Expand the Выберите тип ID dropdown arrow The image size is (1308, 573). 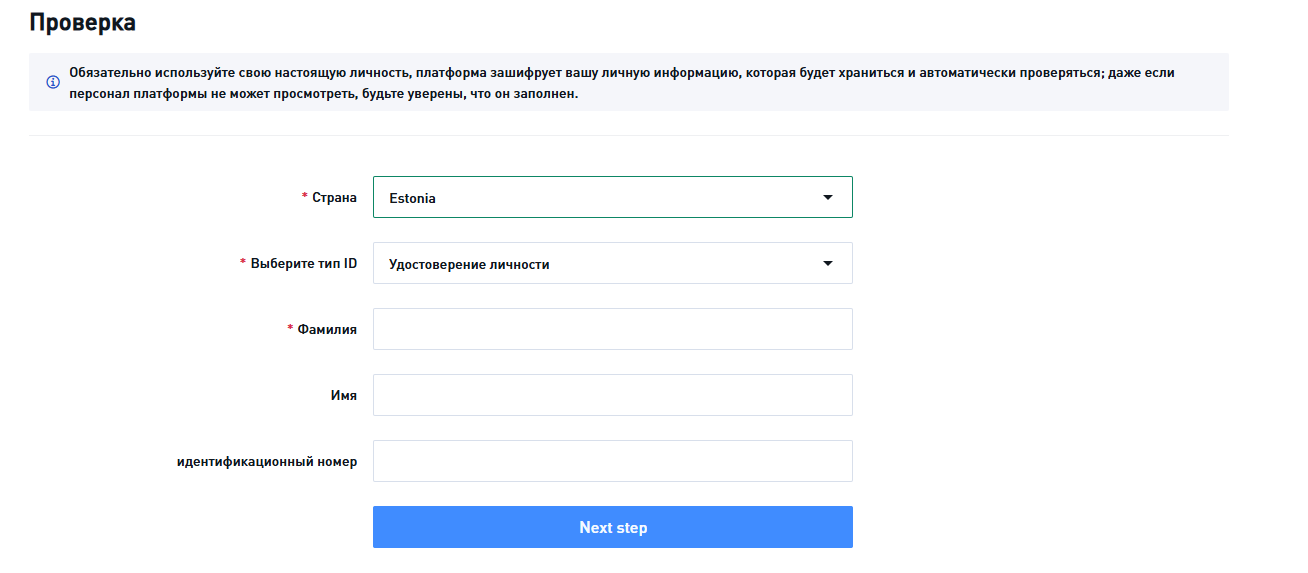click(x=827, y=263)
